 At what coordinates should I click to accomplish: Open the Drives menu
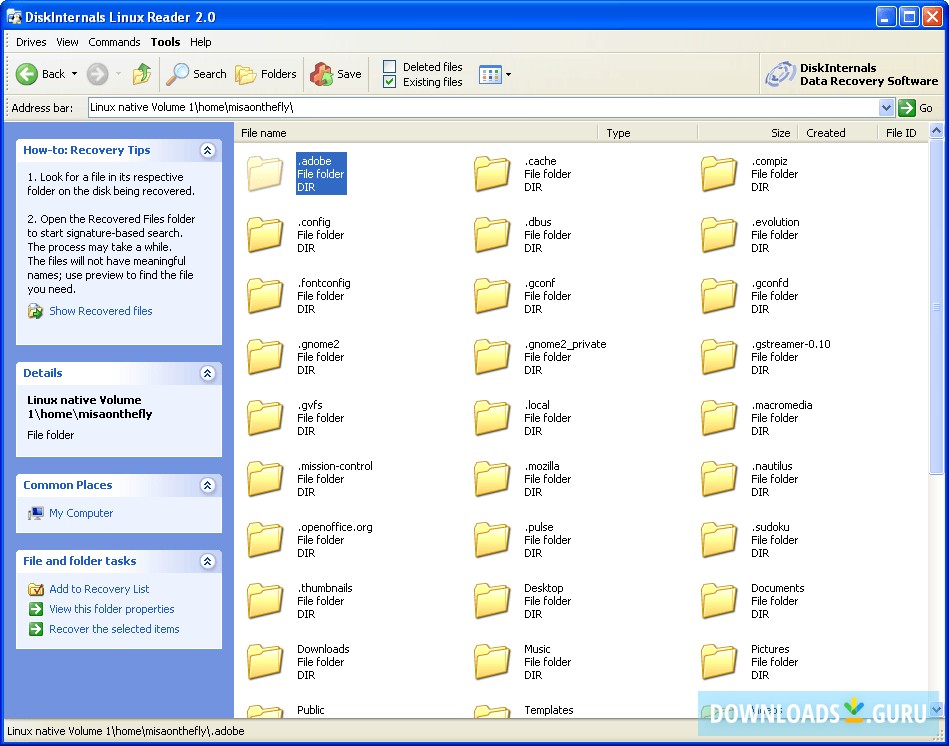click(x=31, y=42)
